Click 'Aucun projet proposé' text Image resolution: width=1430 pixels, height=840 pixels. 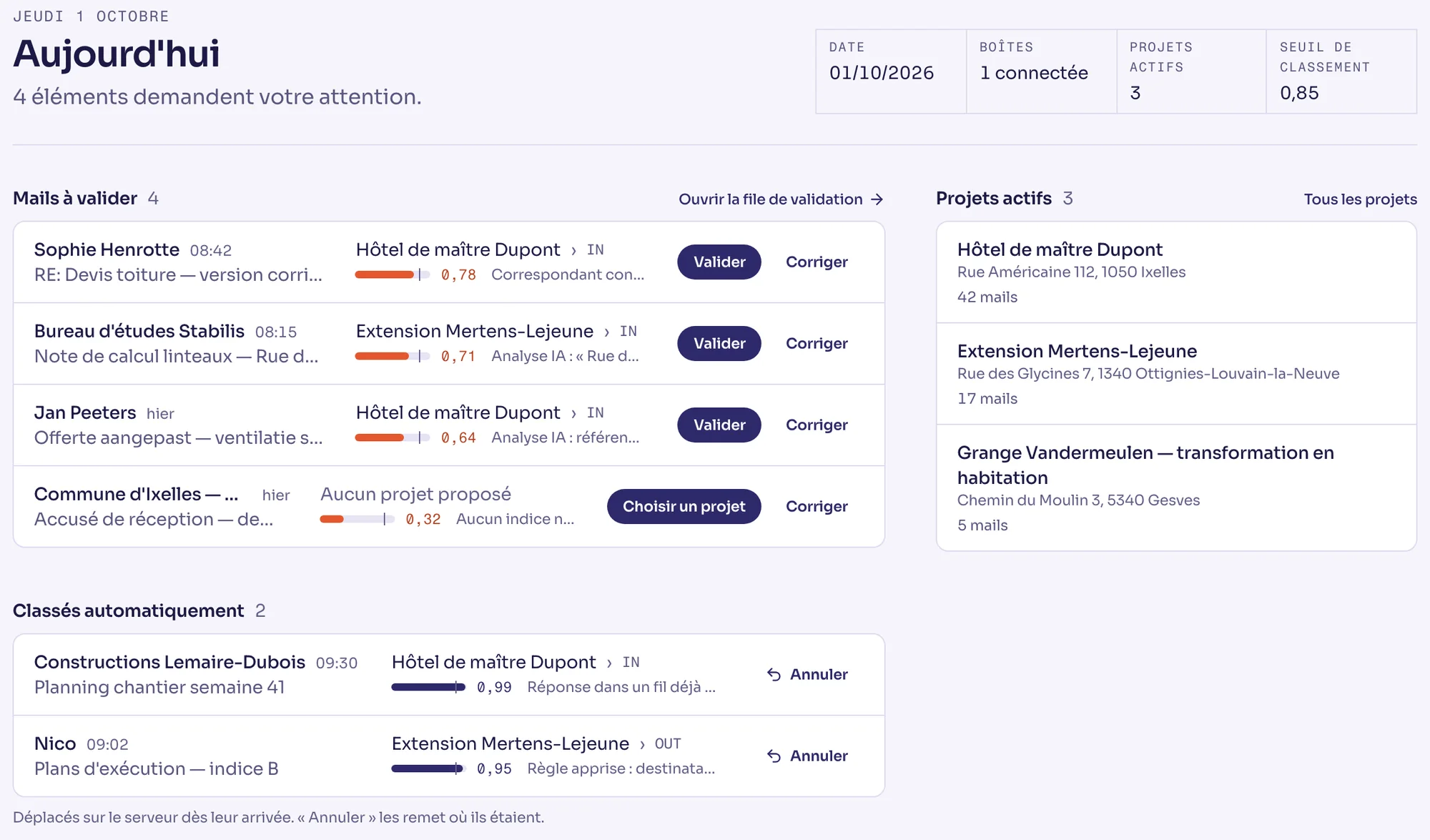[x=415, y=494]
